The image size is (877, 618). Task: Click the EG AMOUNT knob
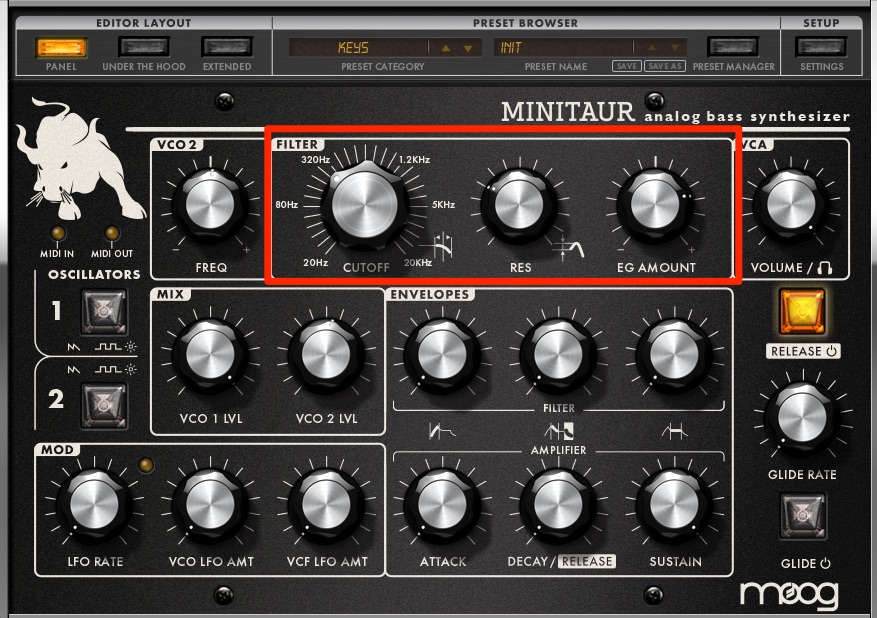[x=656, y=205]
